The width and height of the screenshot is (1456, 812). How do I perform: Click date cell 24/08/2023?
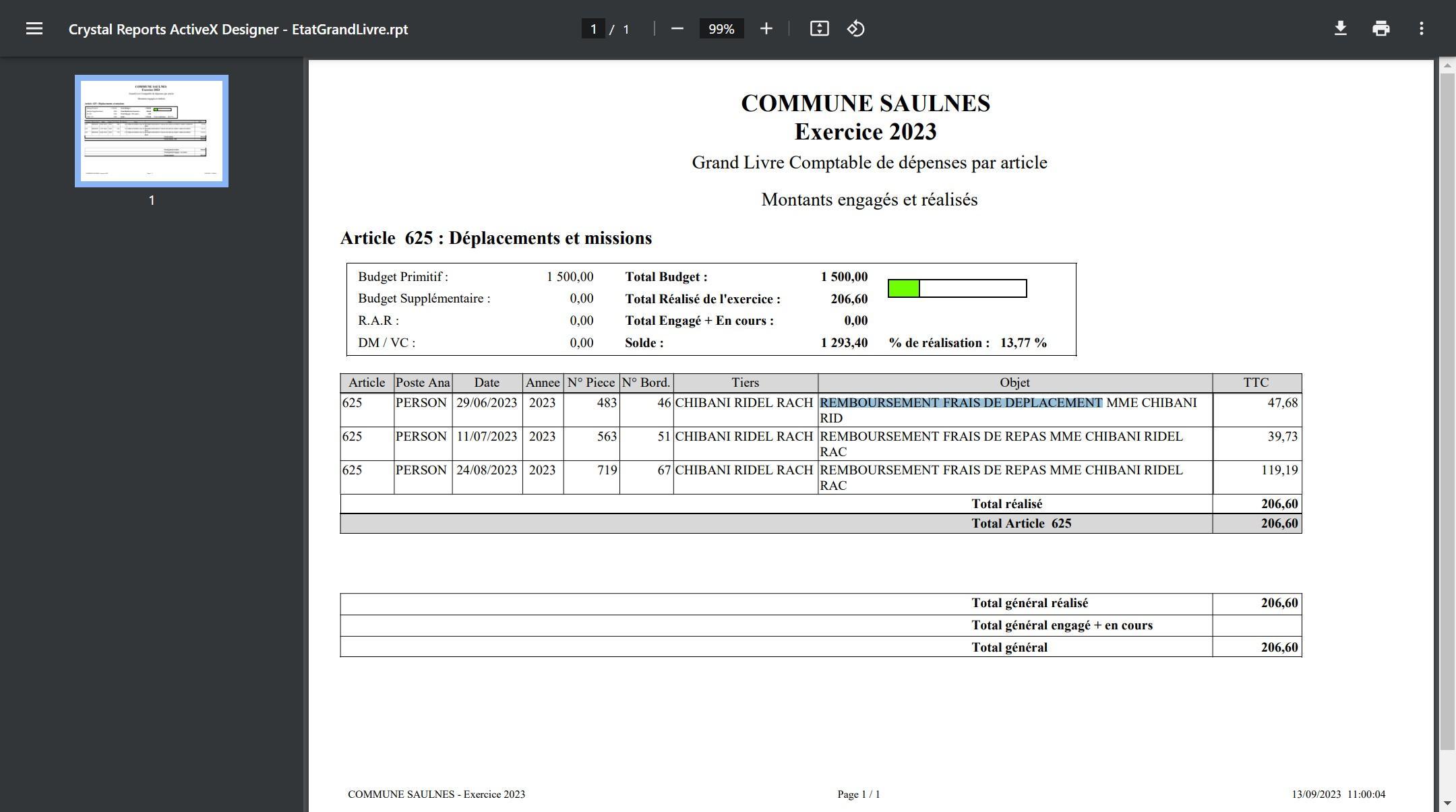[x=487, y=470]
